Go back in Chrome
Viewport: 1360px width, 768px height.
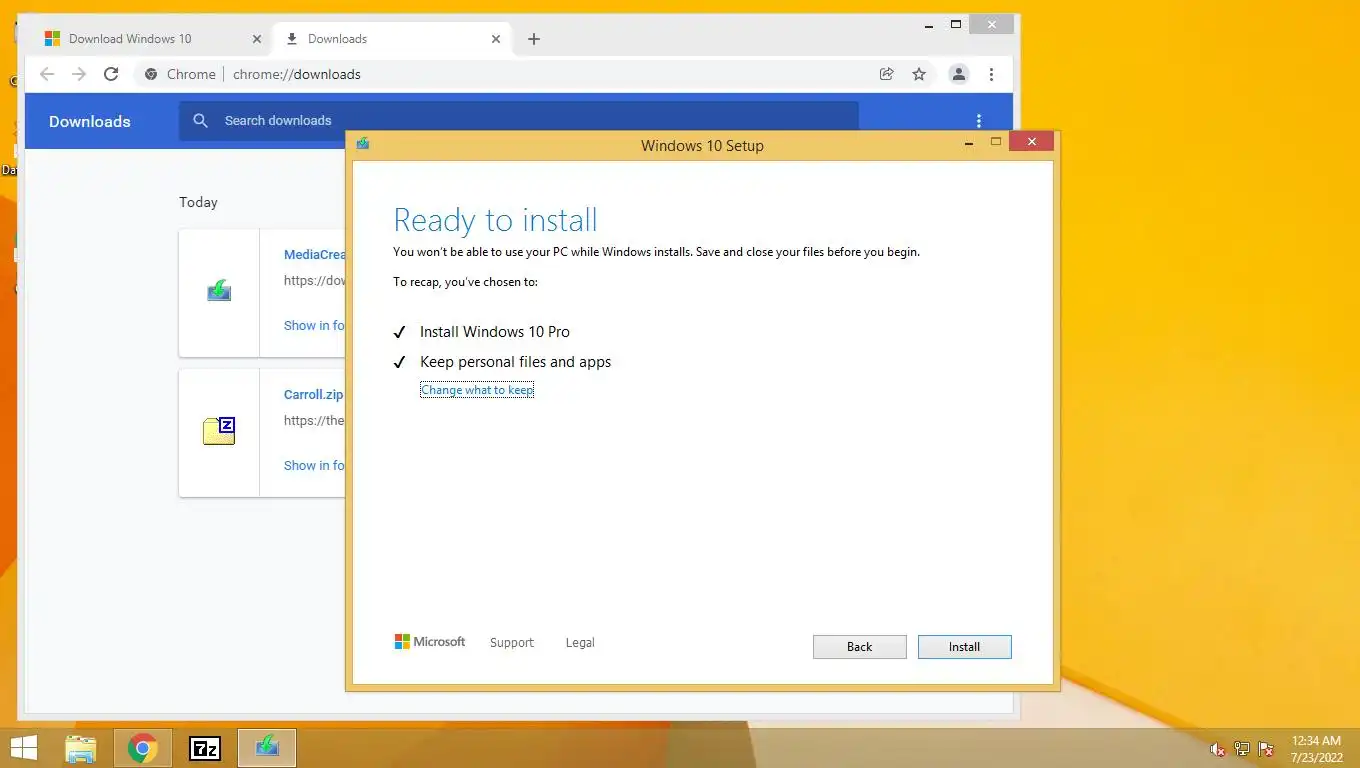click(x=47, y=74)
